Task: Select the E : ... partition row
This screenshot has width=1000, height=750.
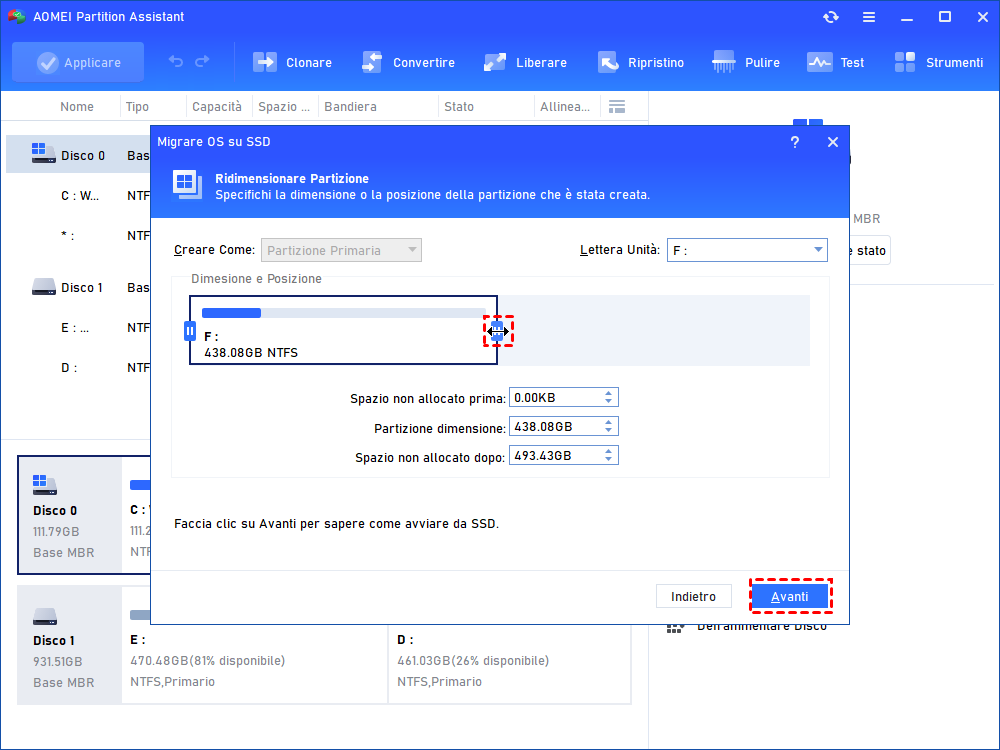Action: click(x=78, y=328)
